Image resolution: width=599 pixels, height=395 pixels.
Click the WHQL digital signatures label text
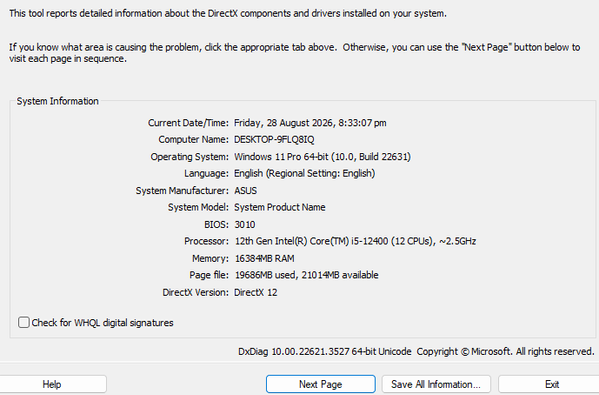pos(102,323)
